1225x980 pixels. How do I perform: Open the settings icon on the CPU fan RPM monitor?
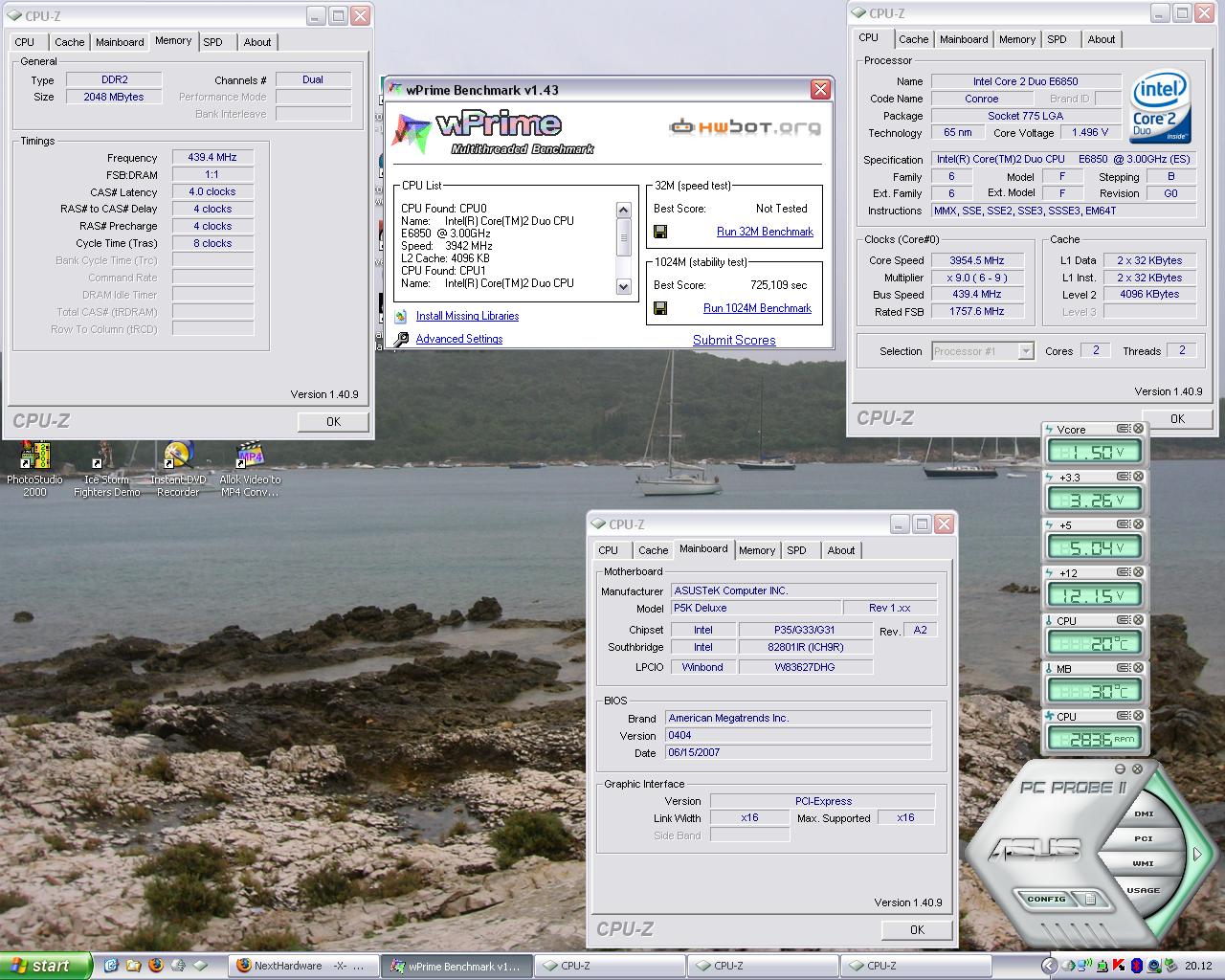point(1124,716)
